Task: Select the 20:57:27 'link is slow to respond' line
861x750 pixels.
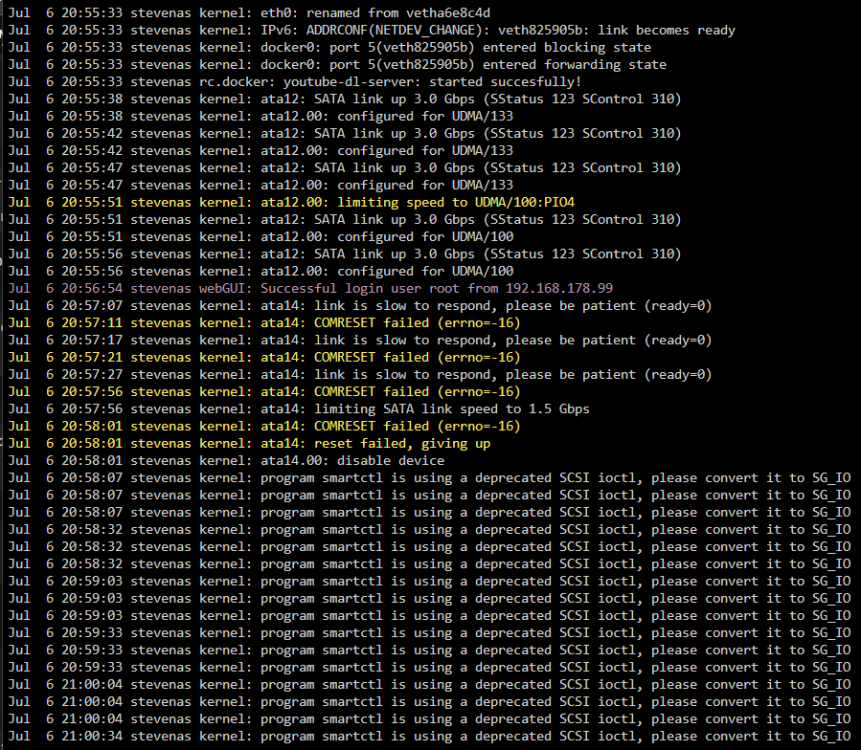Action: point(360,374)
